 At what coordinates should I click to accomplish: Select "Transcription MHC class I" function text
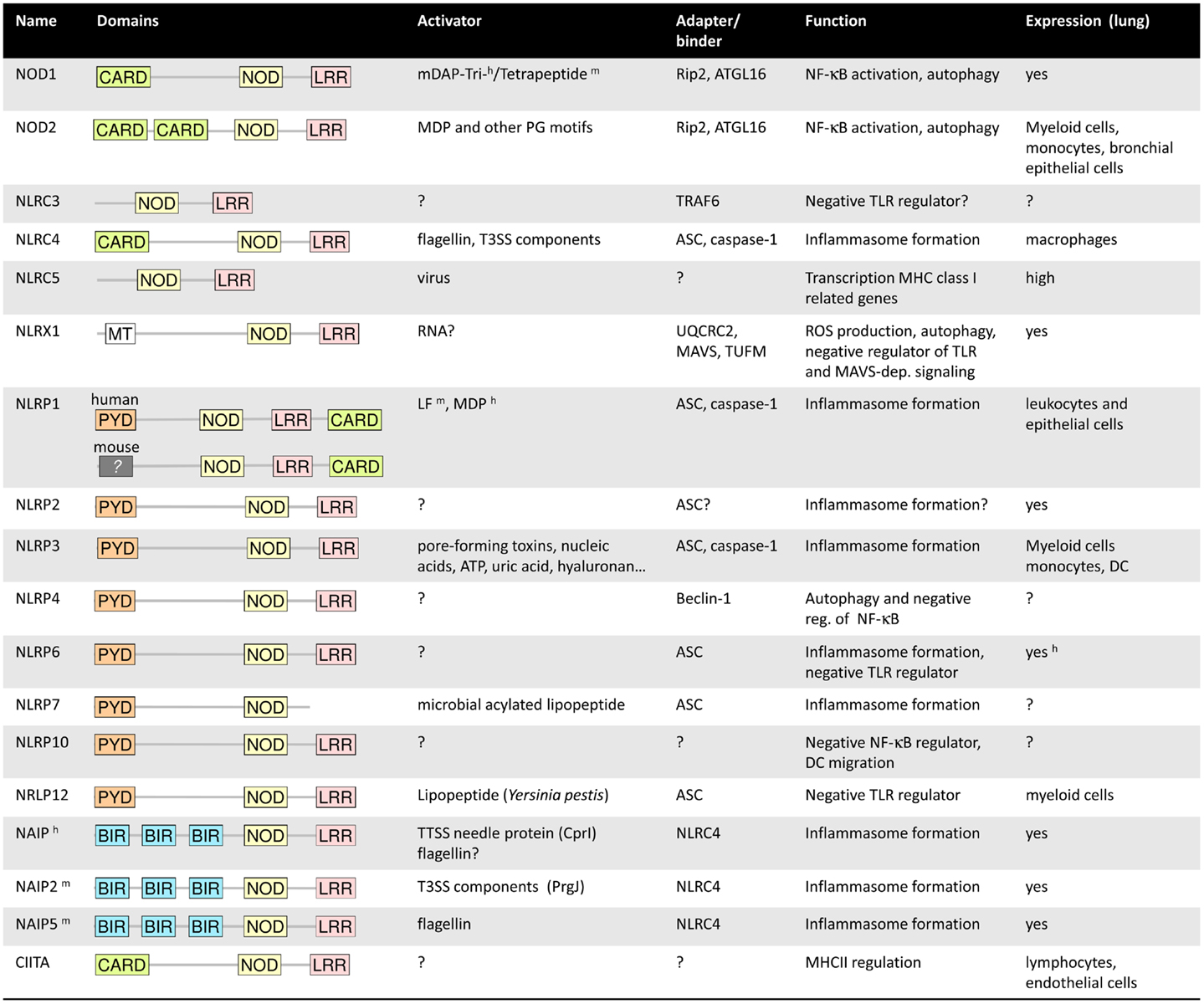tap(890, 278)
